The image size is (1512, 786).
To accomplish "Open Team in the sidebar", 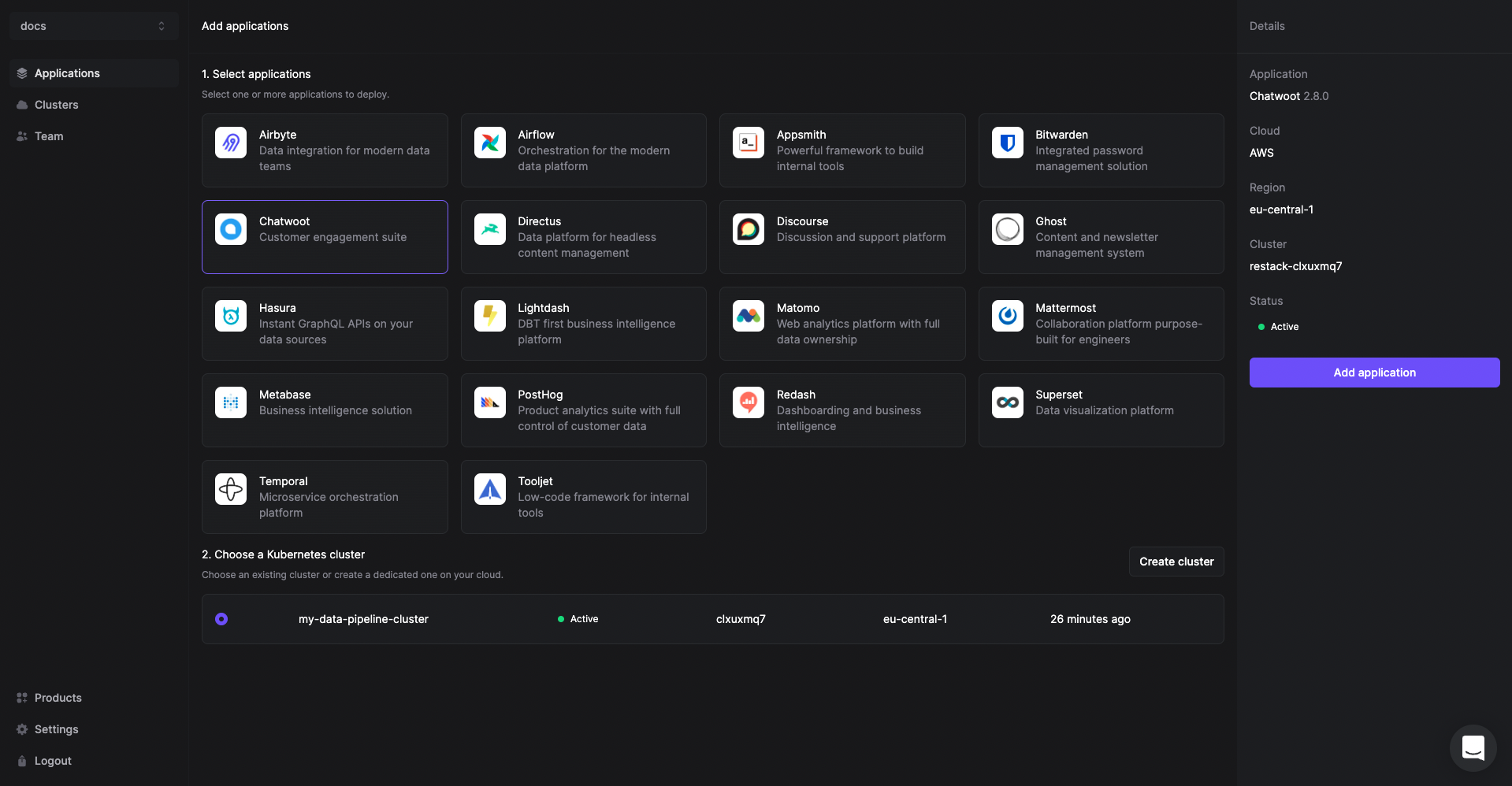I will (94, 136).
